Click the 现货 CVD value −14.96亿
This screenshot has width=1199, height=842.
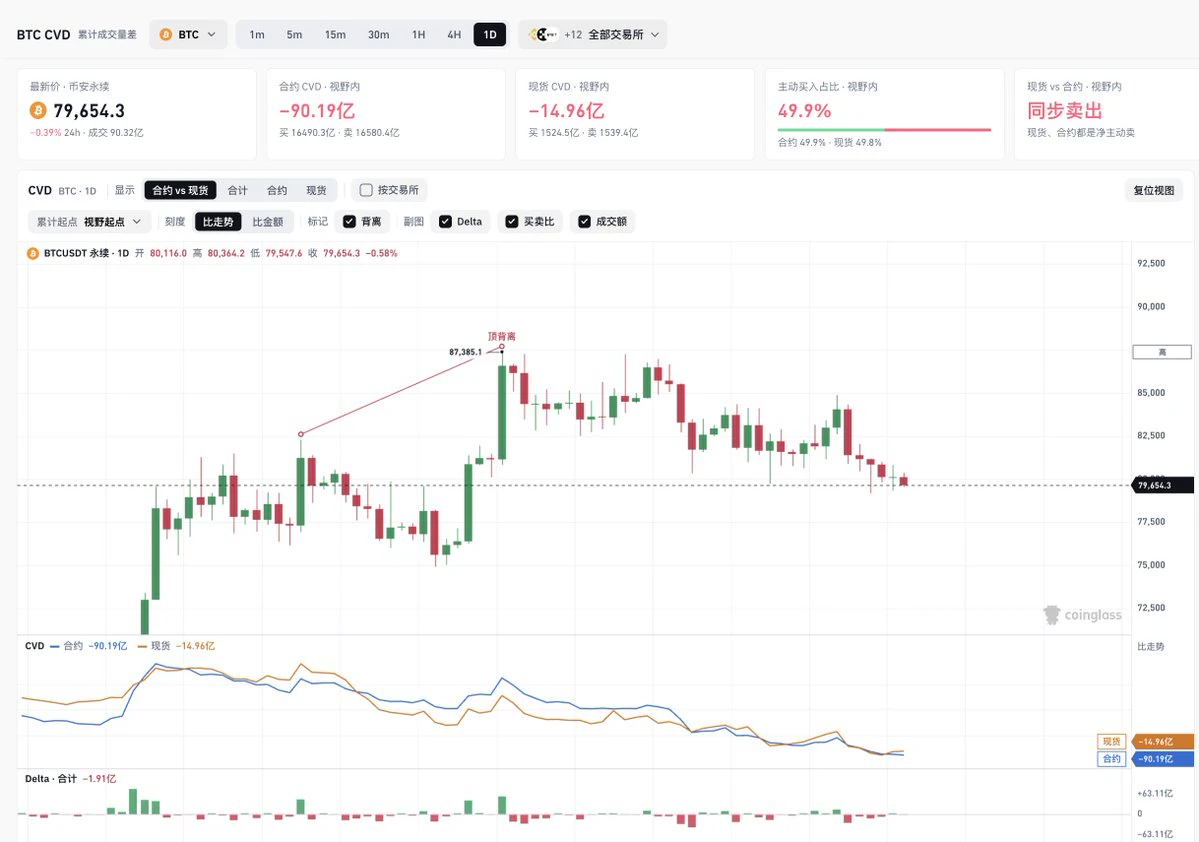point(567,111)
